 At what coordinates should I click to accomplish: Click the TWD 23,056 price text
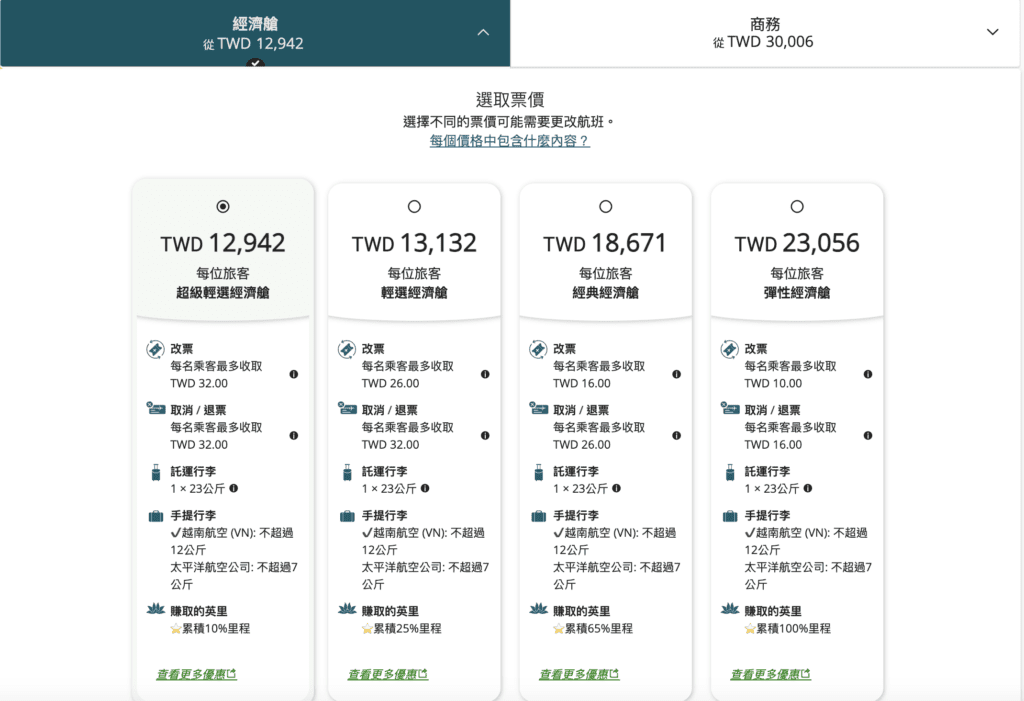click(797, 243)
